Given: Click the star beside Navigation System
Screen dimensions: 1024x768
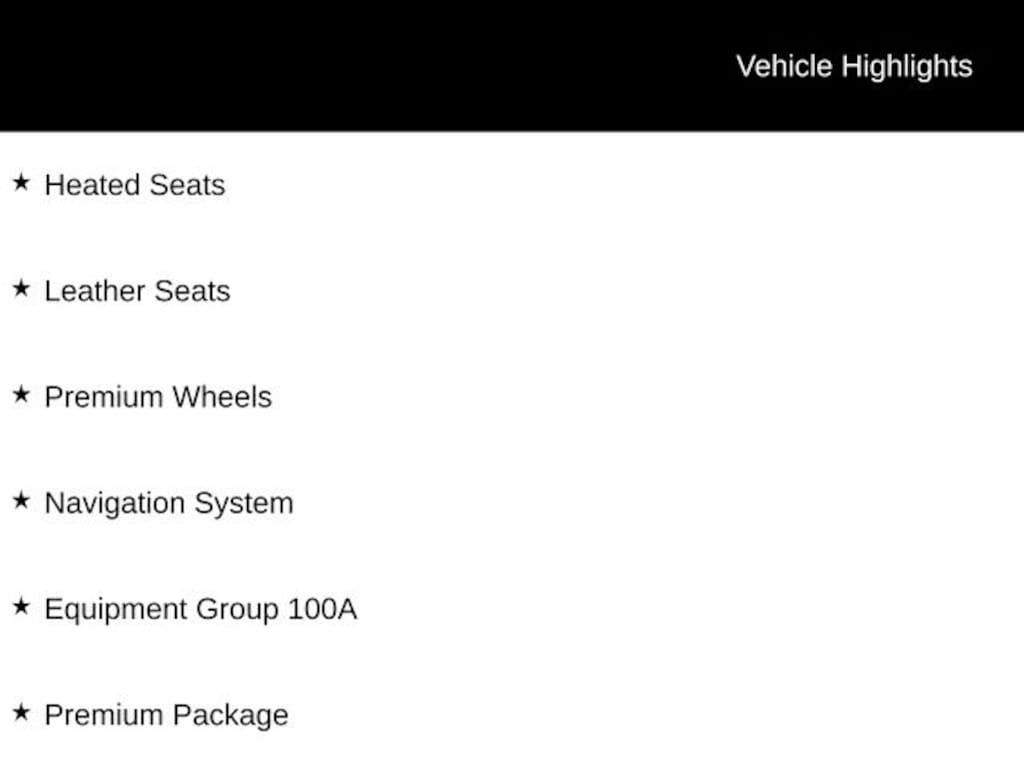Looking at the screenshot, I should click(x=21, y=501).
